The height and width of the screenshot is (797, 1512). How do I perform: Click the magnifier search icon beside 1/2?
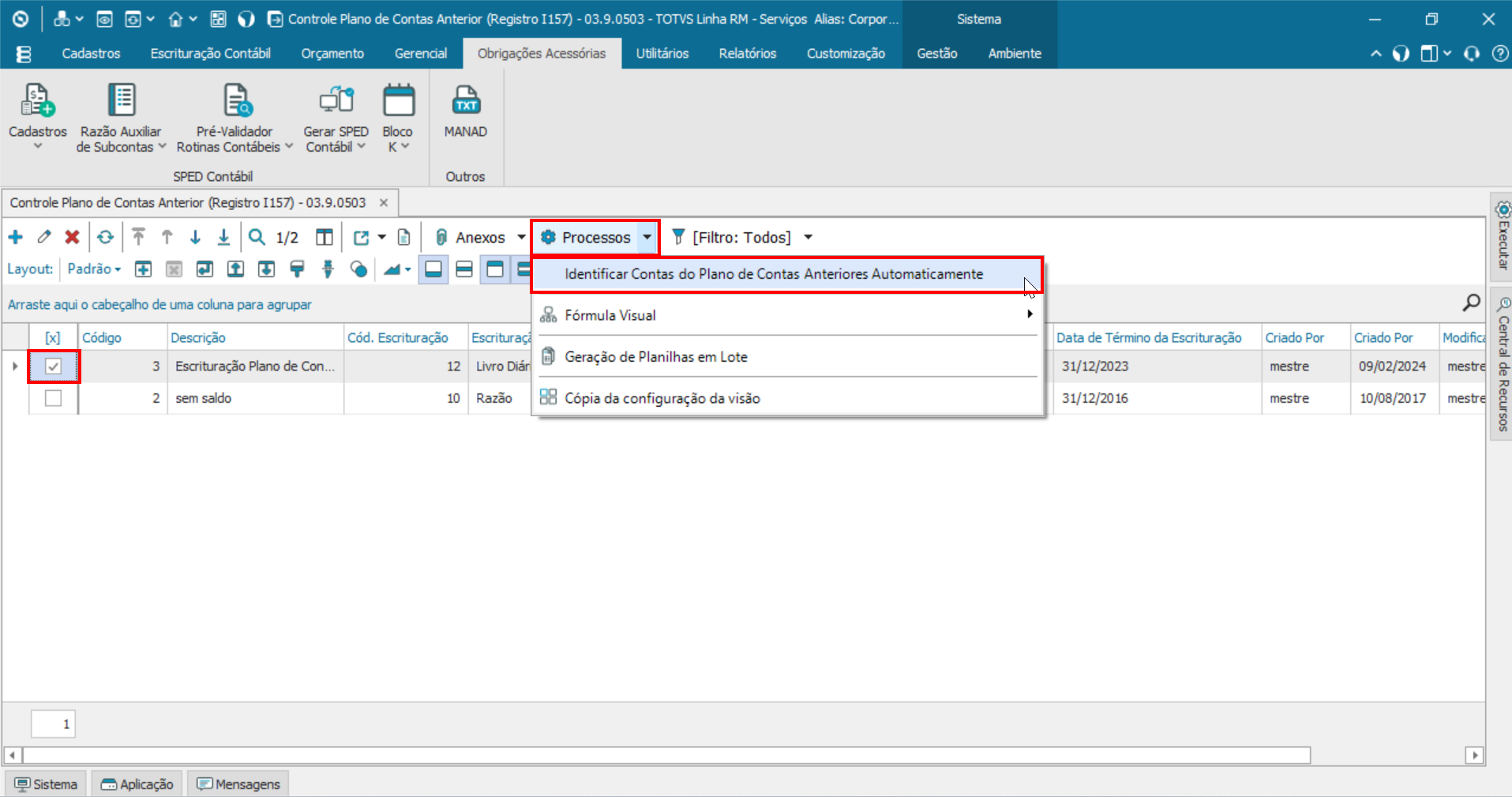(x=257, y=237)
